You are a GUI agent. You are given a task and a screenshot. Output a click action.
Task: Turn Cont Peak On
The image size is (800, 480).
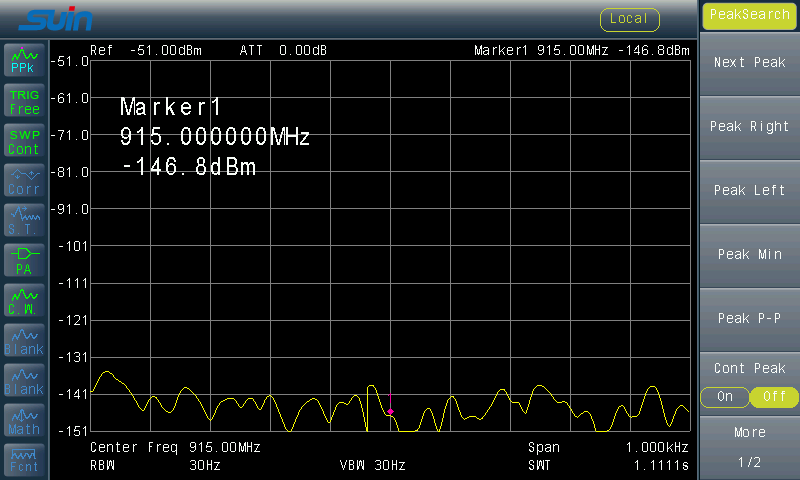(725, 397)
